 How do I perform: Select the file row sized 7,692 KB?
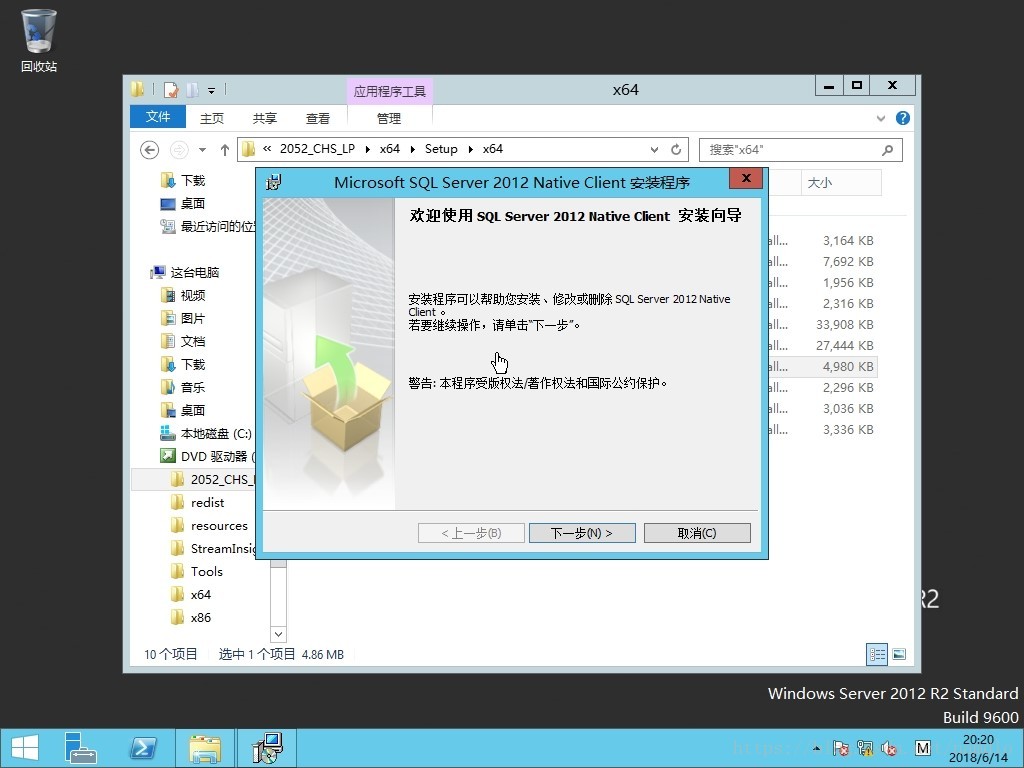pyautogui.click(x=822, y=261)
